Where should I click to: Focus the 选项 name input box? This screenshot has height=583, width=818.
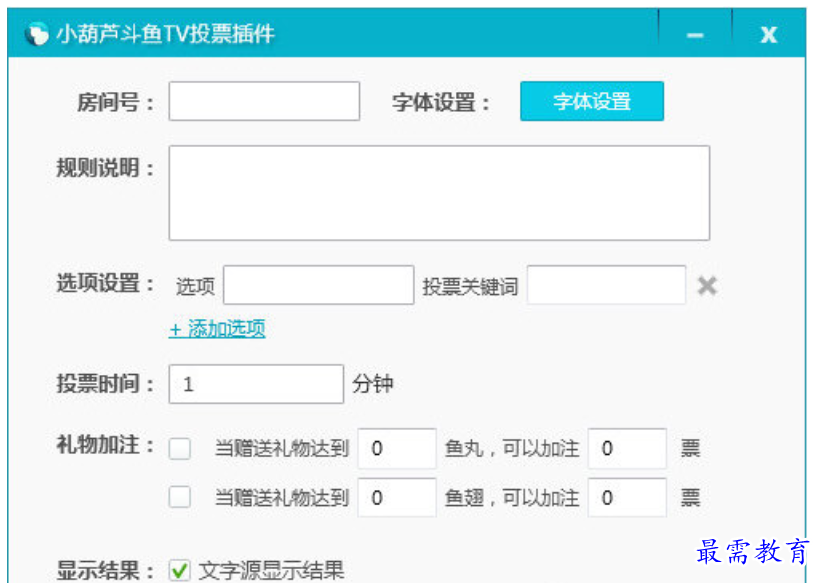coord(318,285)
